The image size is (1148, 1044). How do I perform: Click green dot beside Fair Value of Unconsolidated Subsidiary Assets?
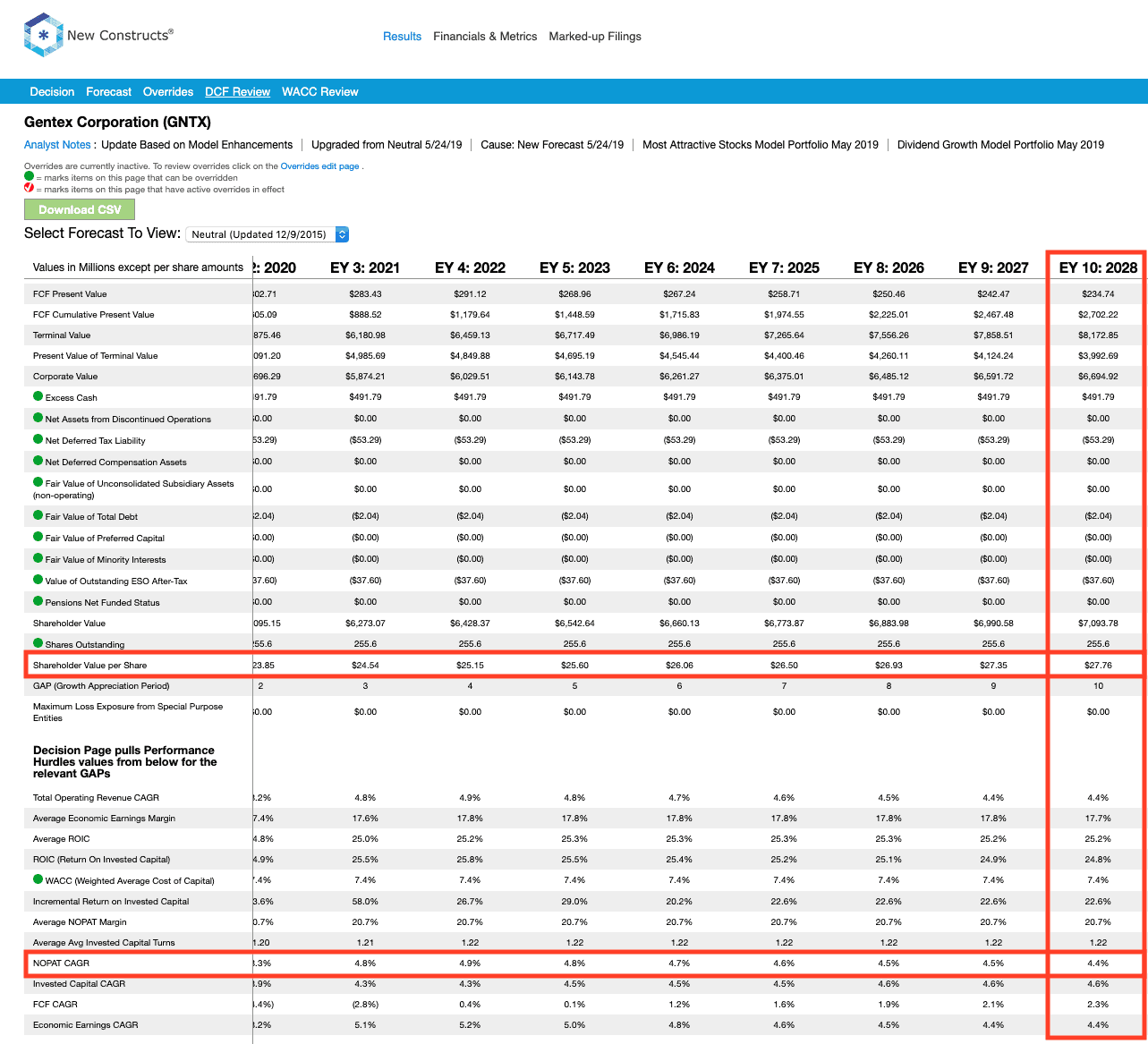(x=38, y=482)
